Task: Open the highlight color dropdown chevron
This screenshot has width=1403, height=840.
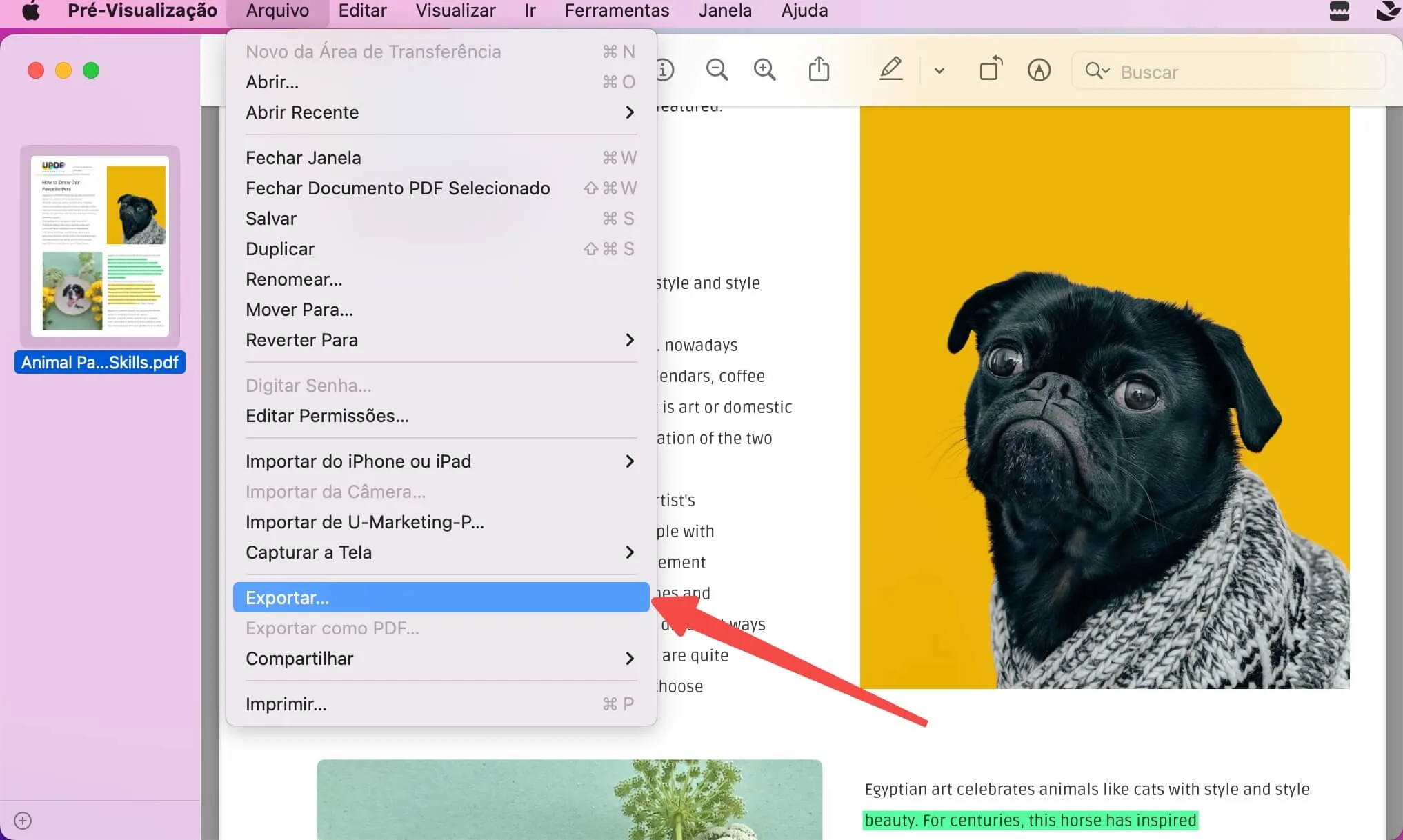Action: click(938, 70)
